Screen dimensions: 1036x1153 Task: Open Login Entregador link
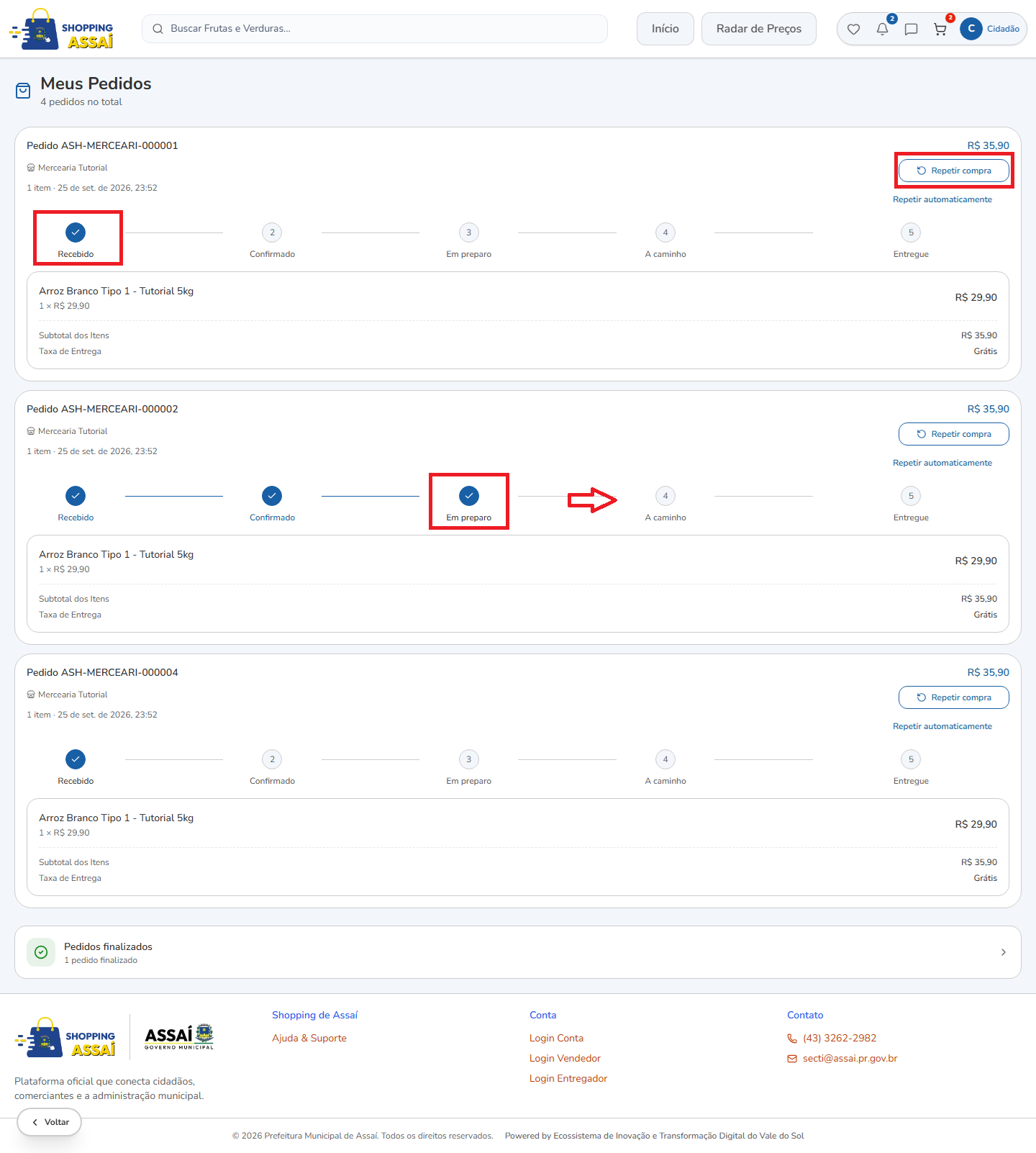[568, 1078]
